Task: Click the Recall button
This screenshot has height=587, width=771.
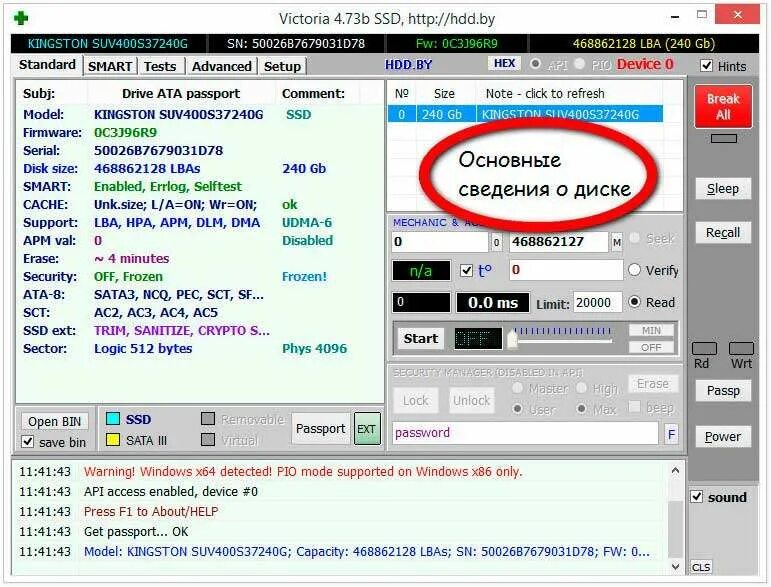Action: (x=723, y=233)
